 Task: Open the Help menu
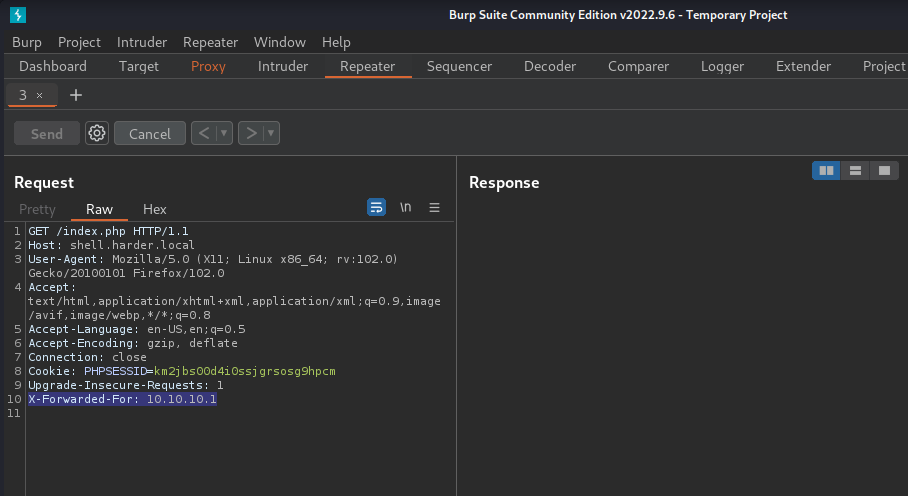[336, 42]
